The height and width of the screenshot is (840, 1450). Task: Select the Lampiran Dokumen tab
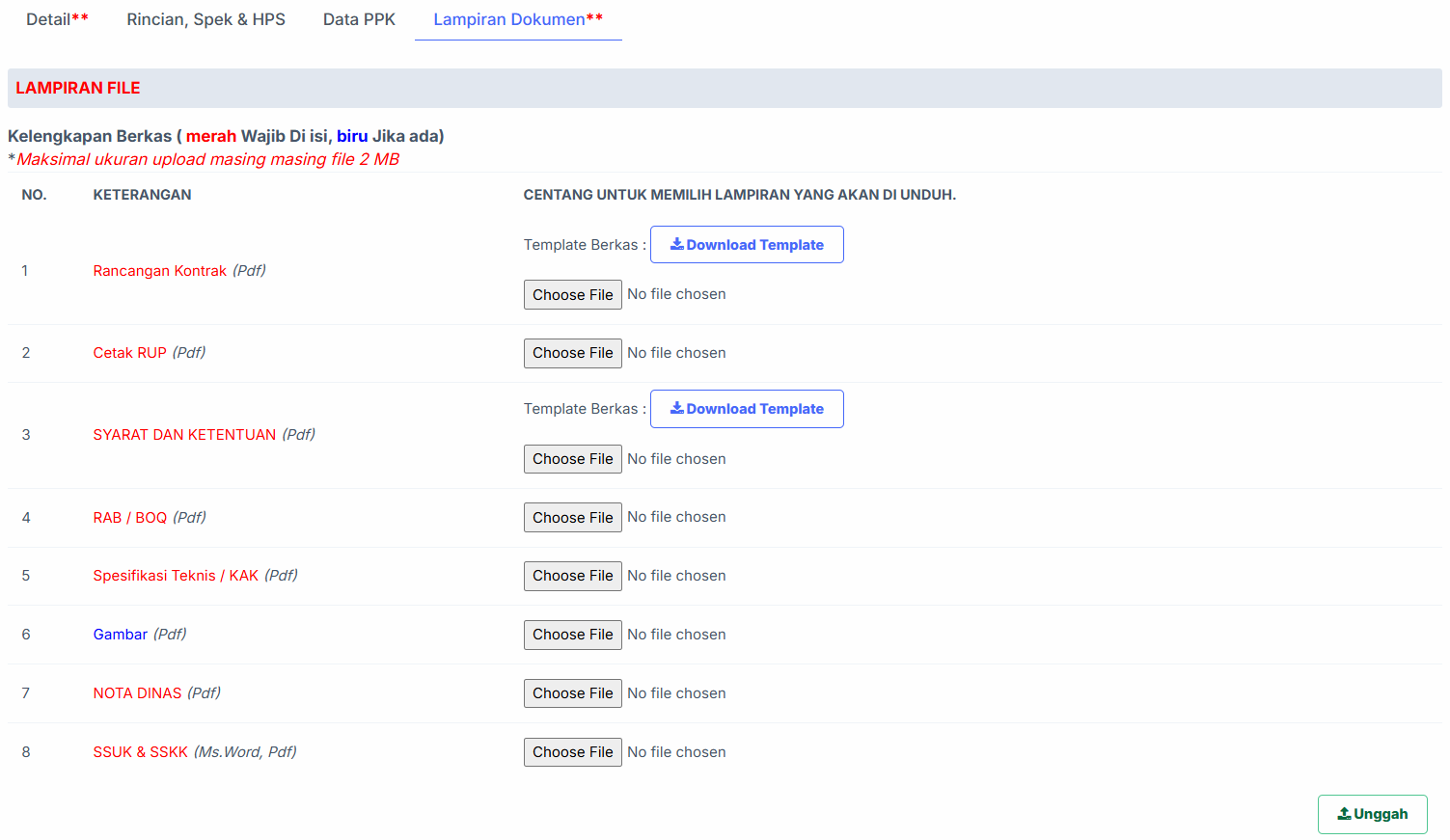518,19
